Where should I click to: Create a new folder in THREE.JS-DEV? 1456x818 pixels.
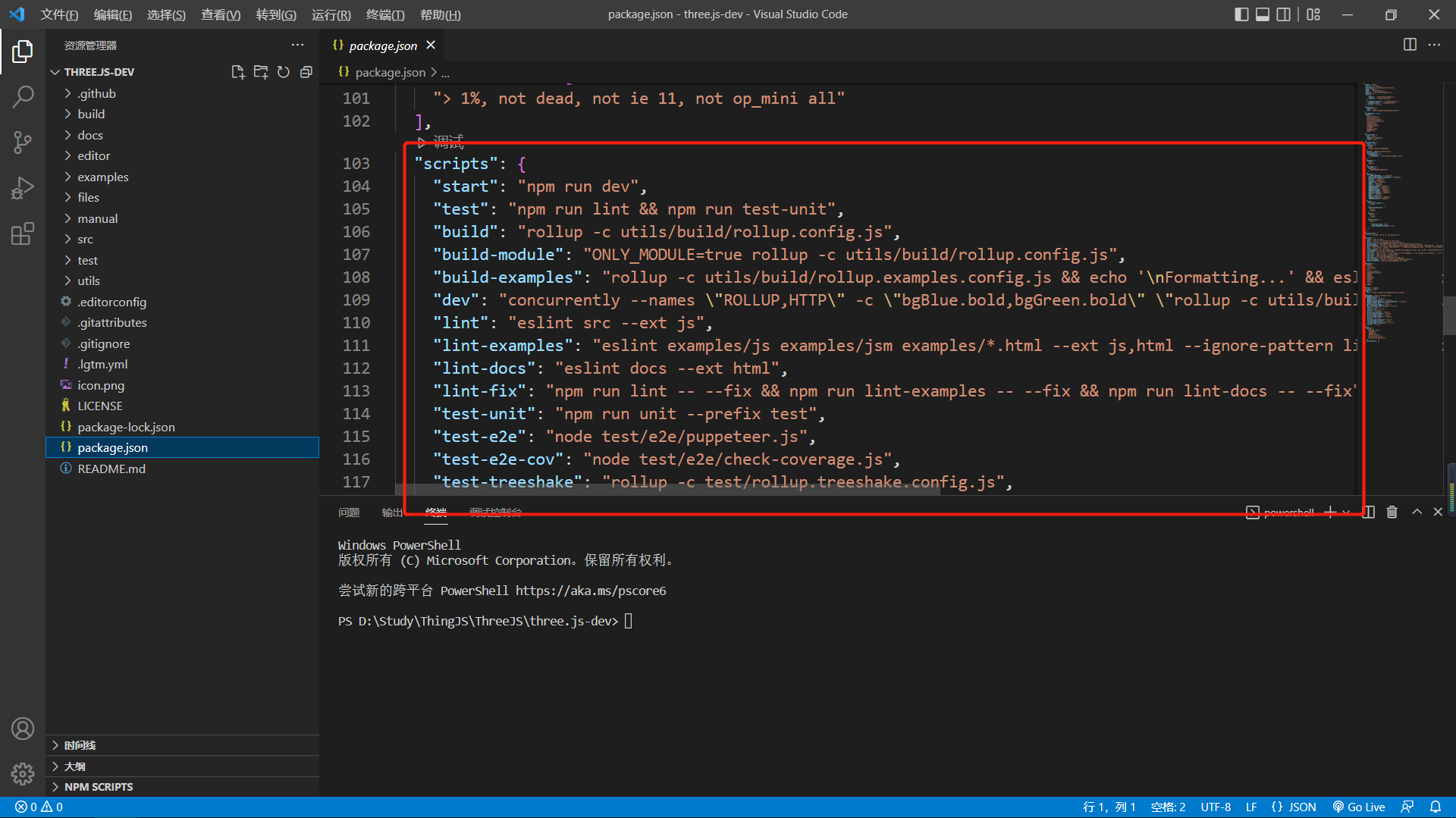pos(261,72)
